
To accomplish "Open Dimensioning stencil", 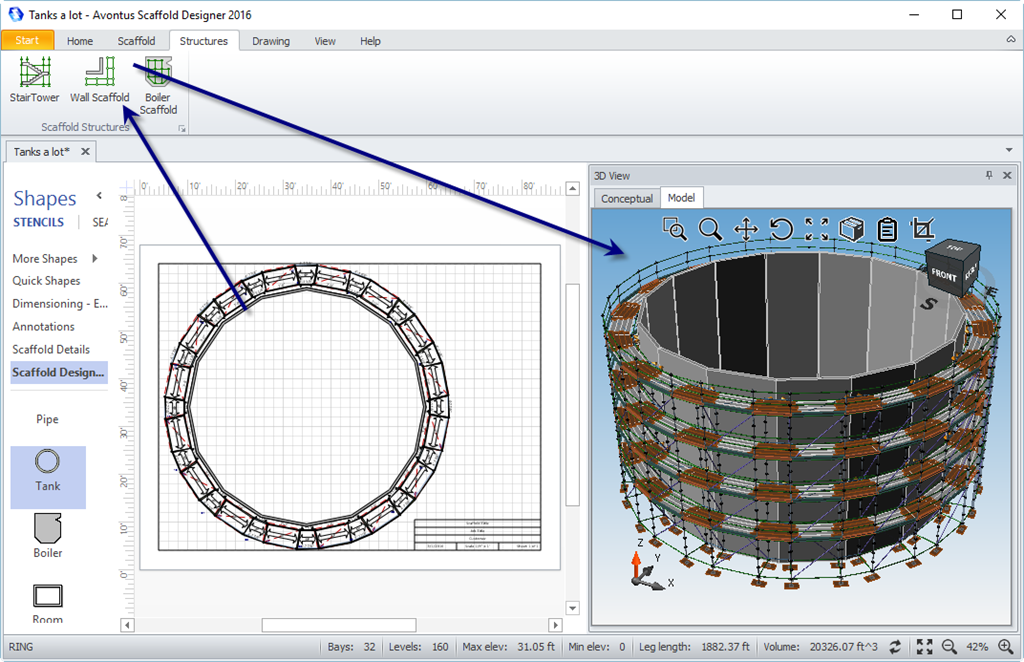I will [x=60, y=304].
